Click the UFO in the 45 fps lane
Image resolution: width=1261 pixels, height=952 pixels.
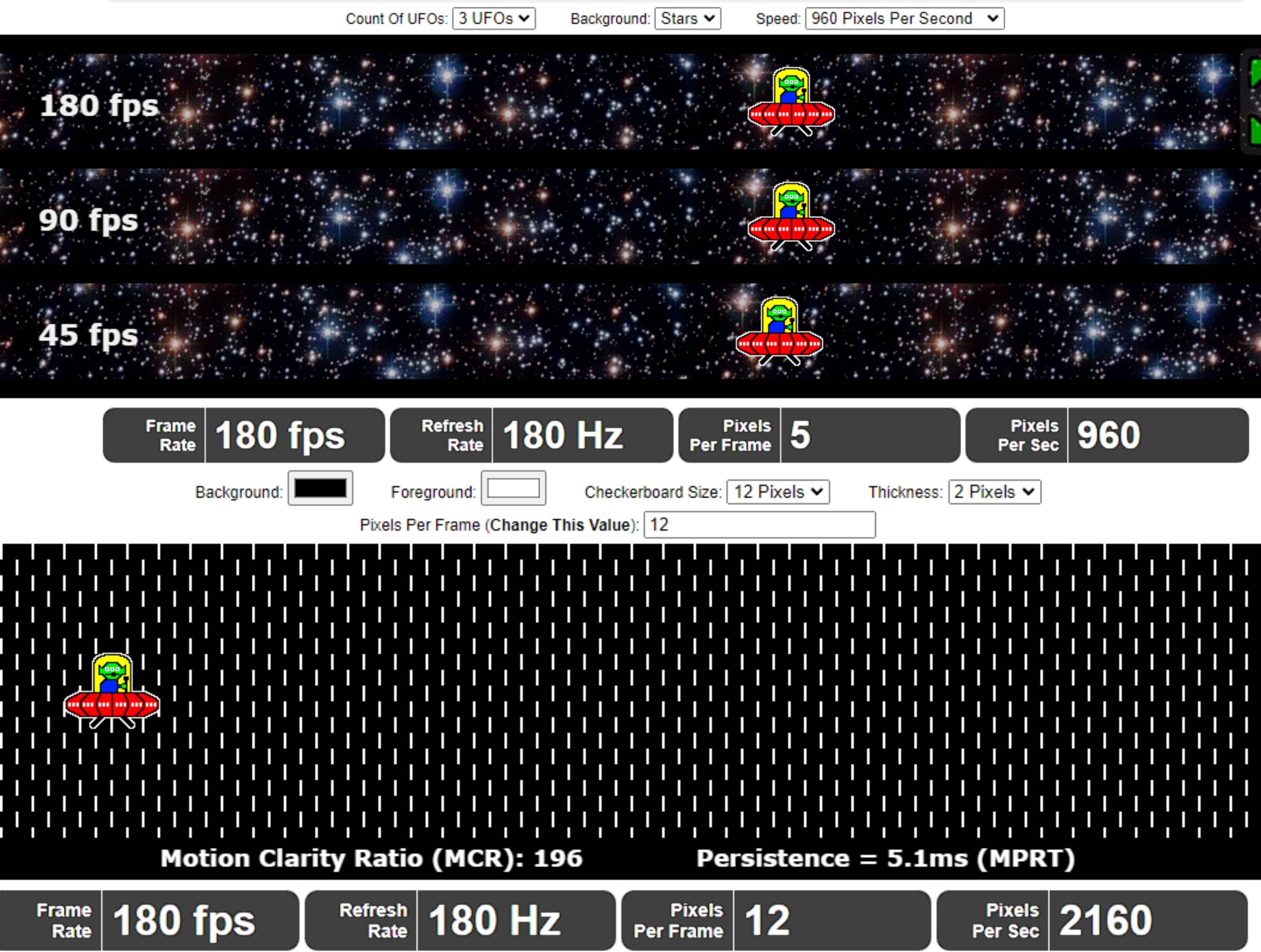[779, 332]
